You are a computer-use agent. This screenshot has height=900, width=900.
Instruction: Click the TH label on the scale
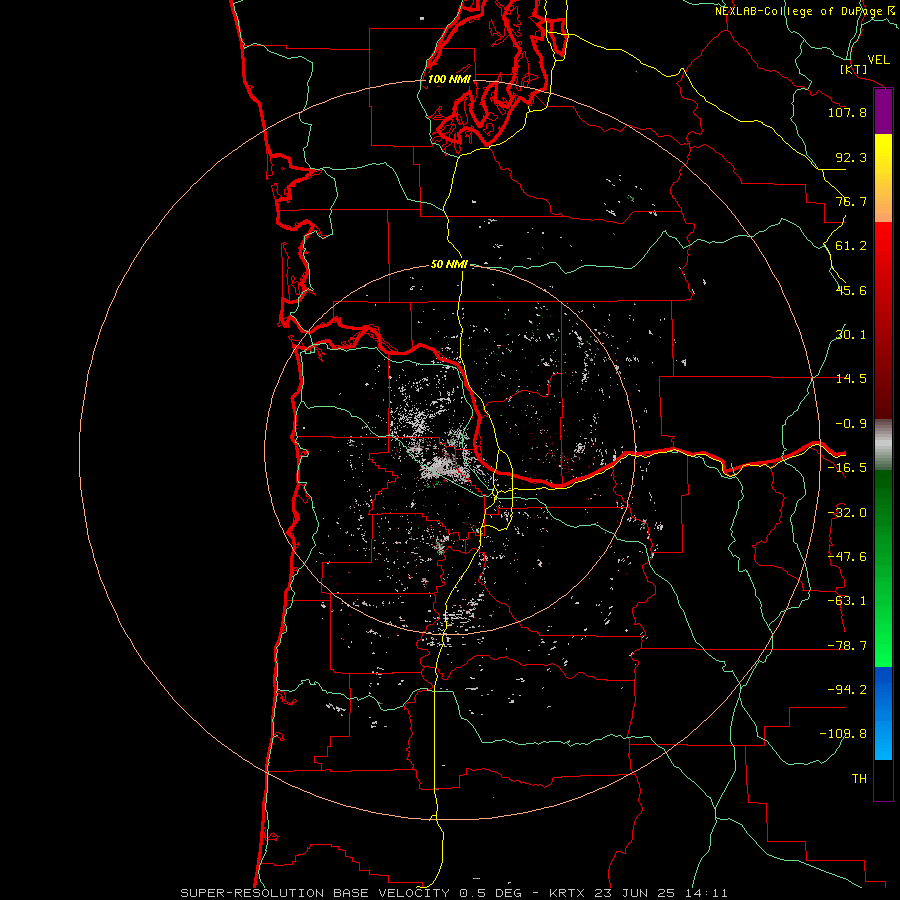tap(859, 778)
